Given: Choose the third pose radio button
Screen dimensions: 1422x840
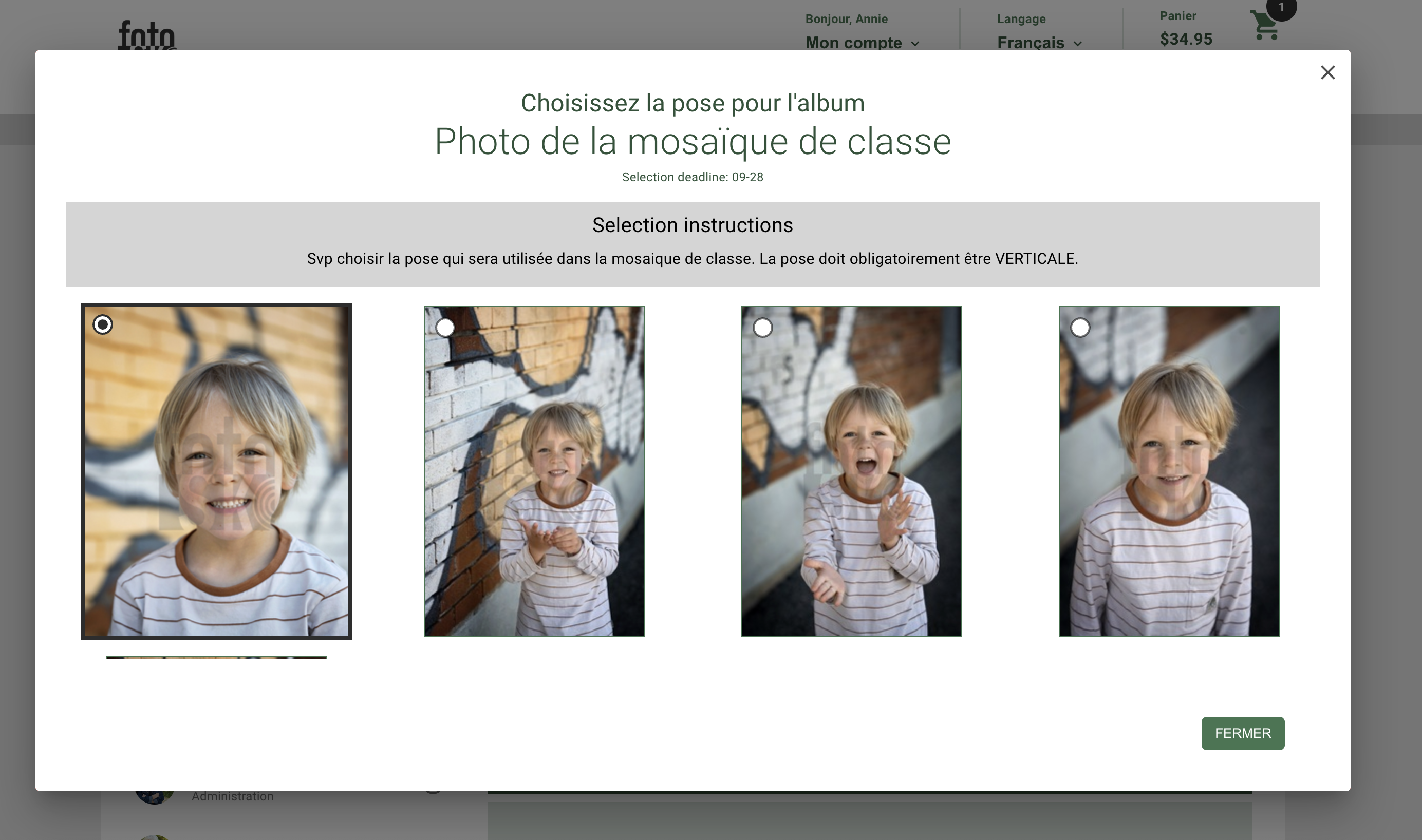Looking at the screenshot, I should coord(763,327).
